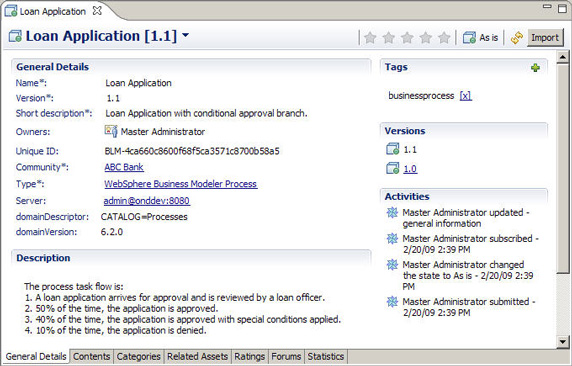Close the Loan Application editor tab
The image size is (572, 366).
[97, 11]
